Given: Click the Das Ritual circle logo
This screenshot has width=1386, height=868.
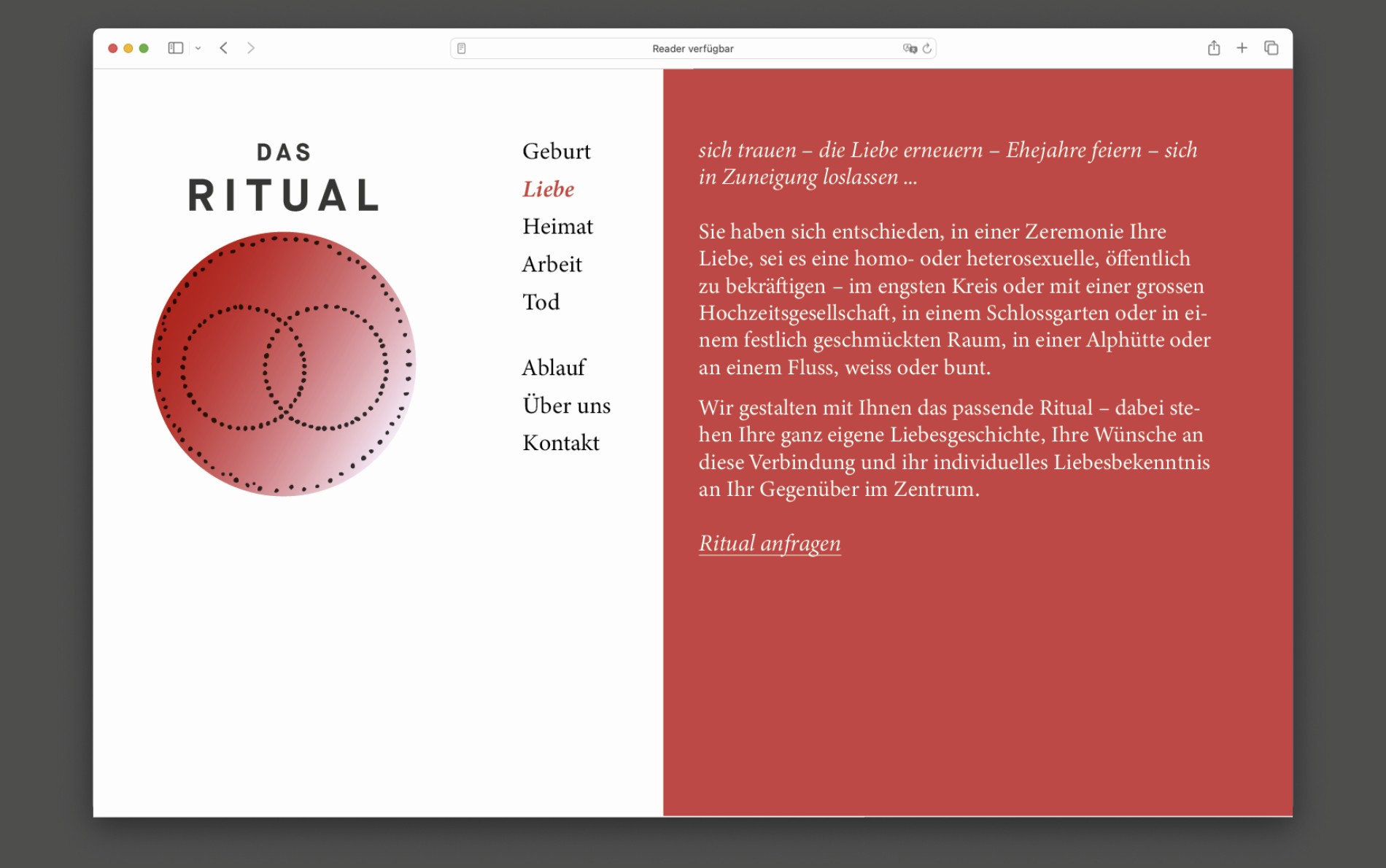Looking at the screenshot, I should pyautogui.click(x=283, y=364).
